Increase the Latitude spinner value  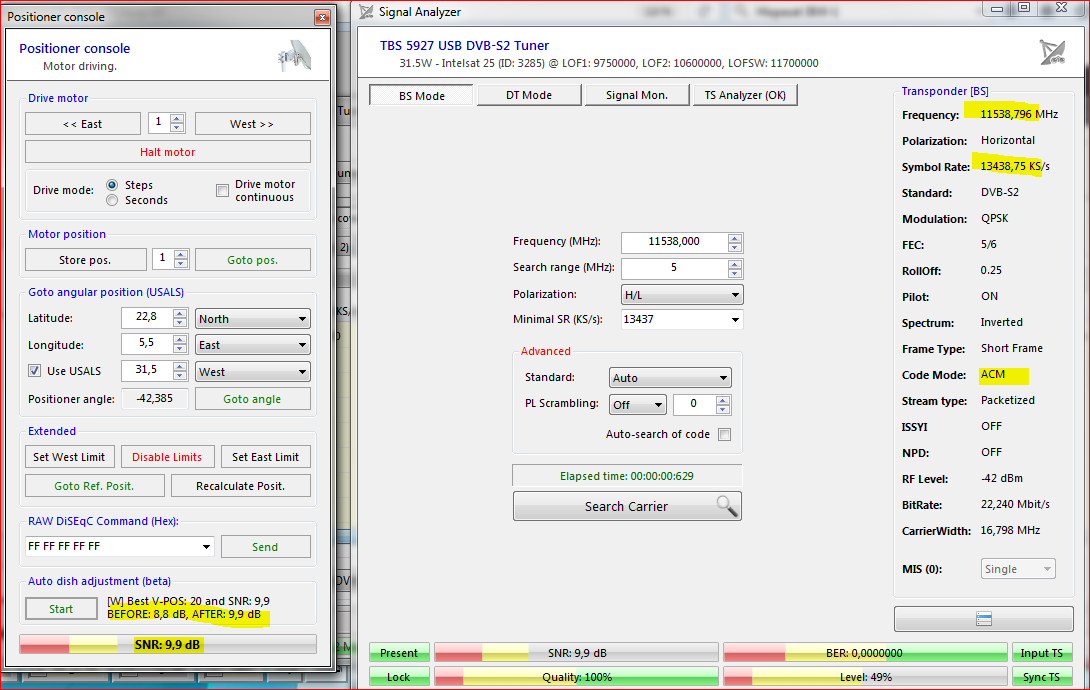(179, 313)
